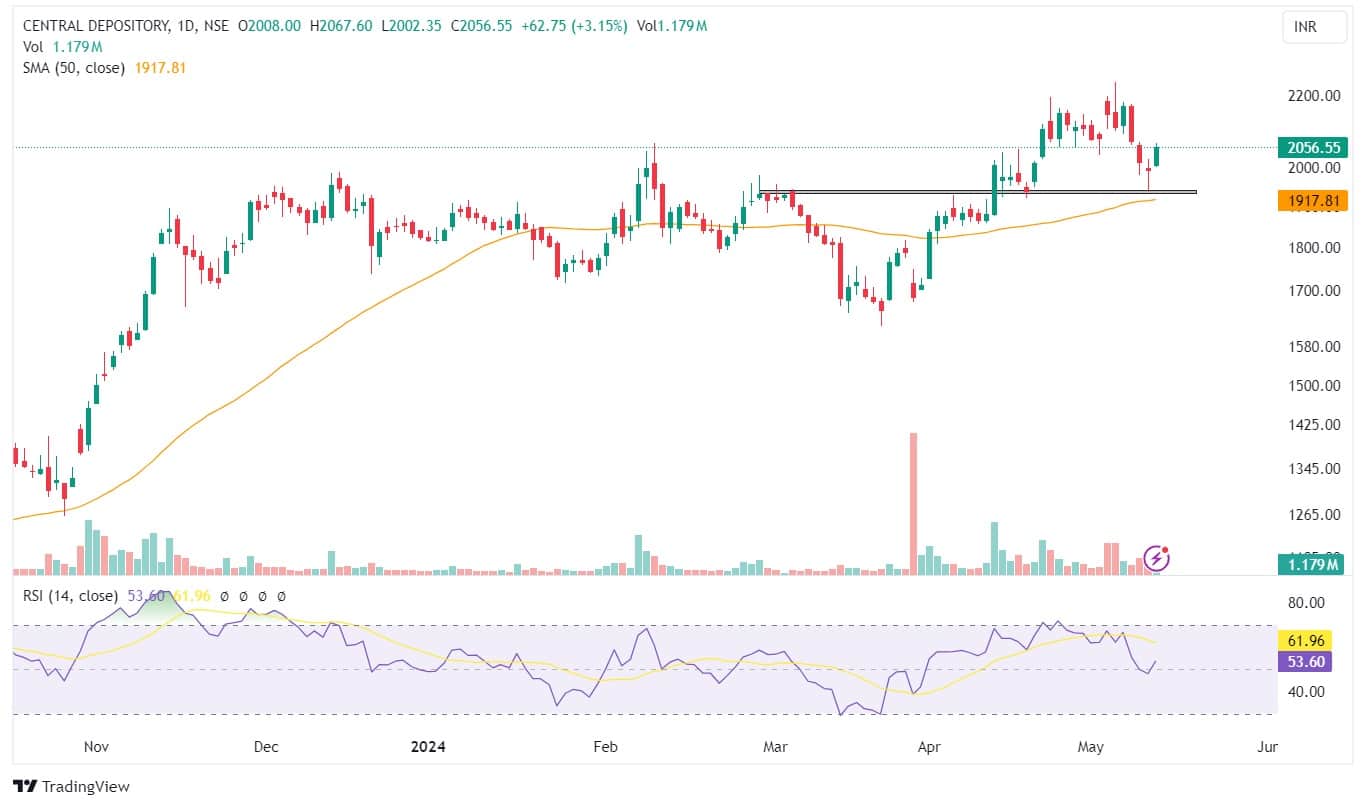This screenshot has height=808, width=1366.
Task: Click the Vol indicator legend below the title
Action: coord(33,47)
